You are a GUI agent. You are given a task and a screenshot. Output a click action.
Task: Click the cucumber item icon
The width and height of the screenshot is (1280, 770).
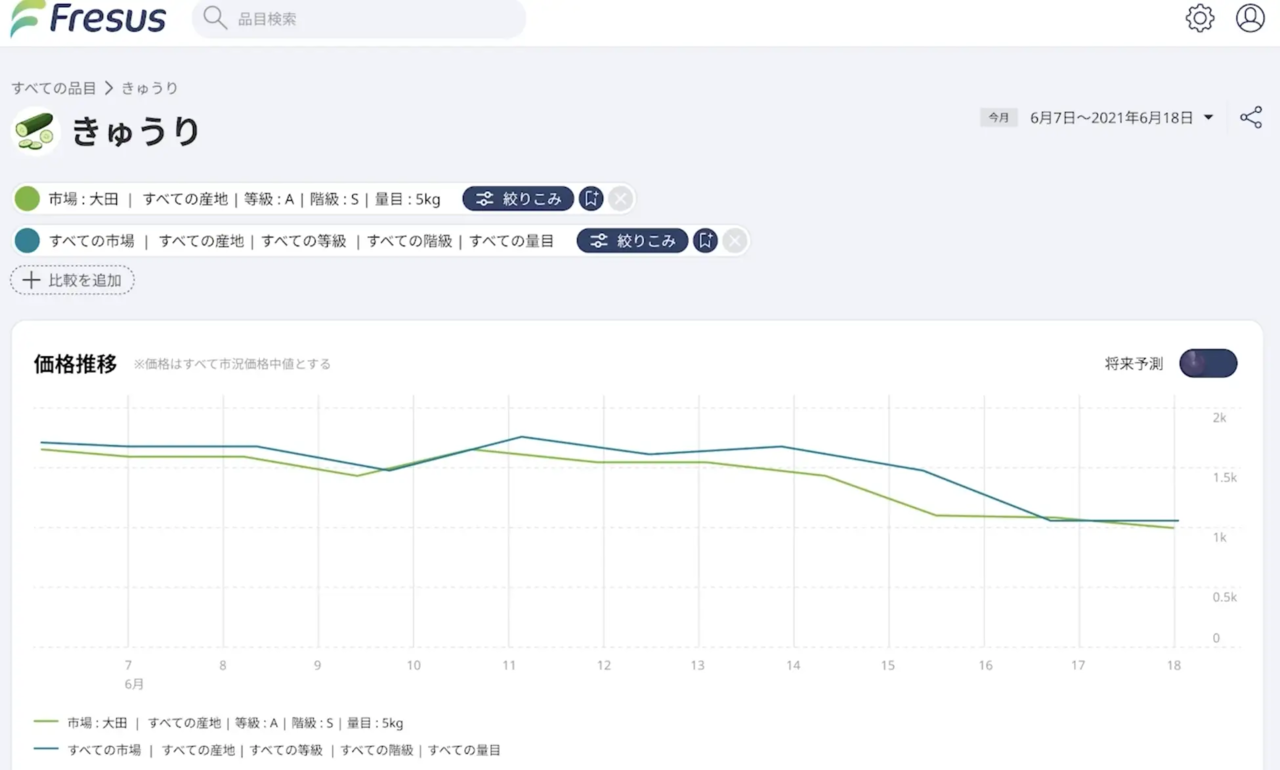pos(35,131)
